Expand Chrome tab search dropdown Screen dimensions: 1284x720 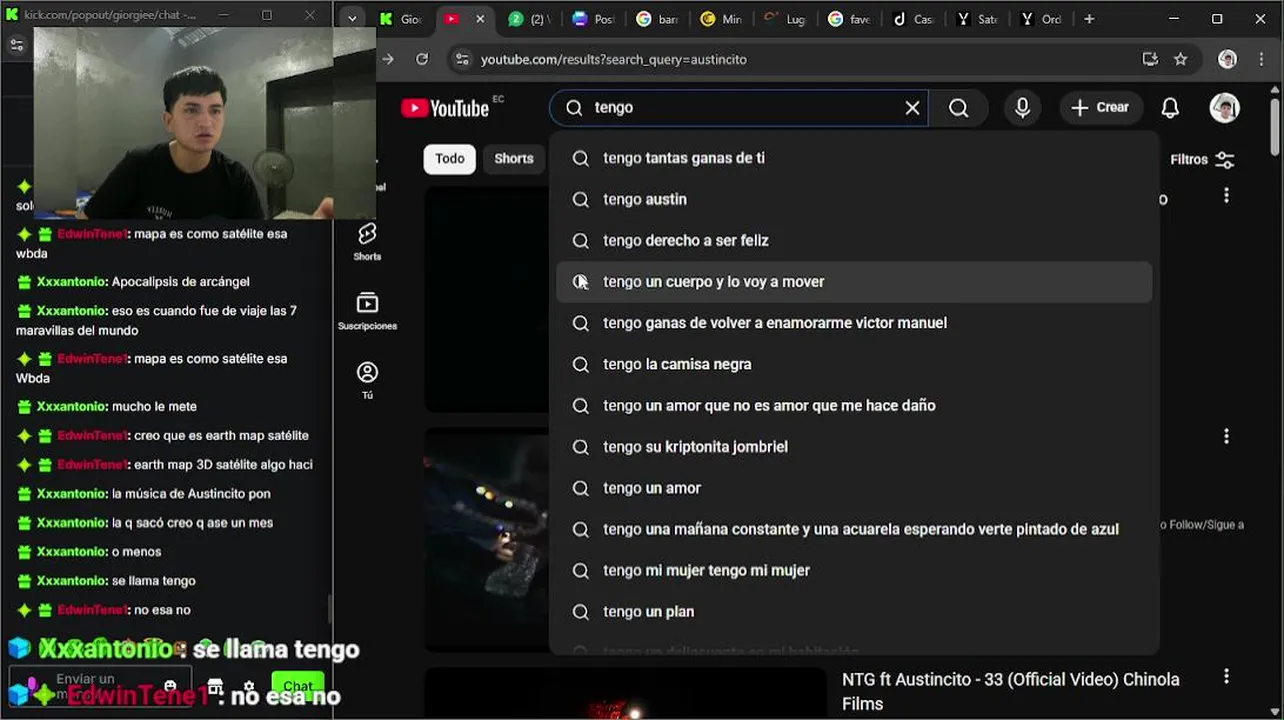pos(351,19)
